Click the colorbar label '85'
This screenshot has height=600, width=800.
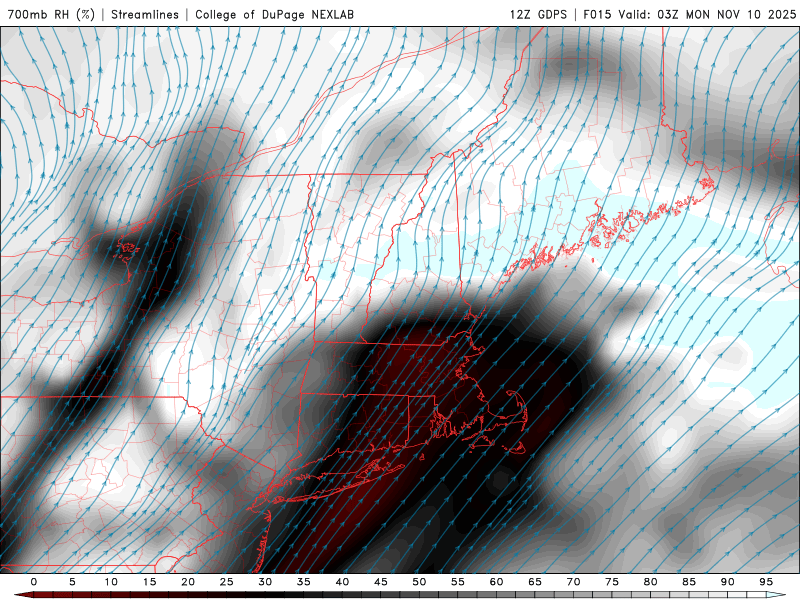coord(689,582)
